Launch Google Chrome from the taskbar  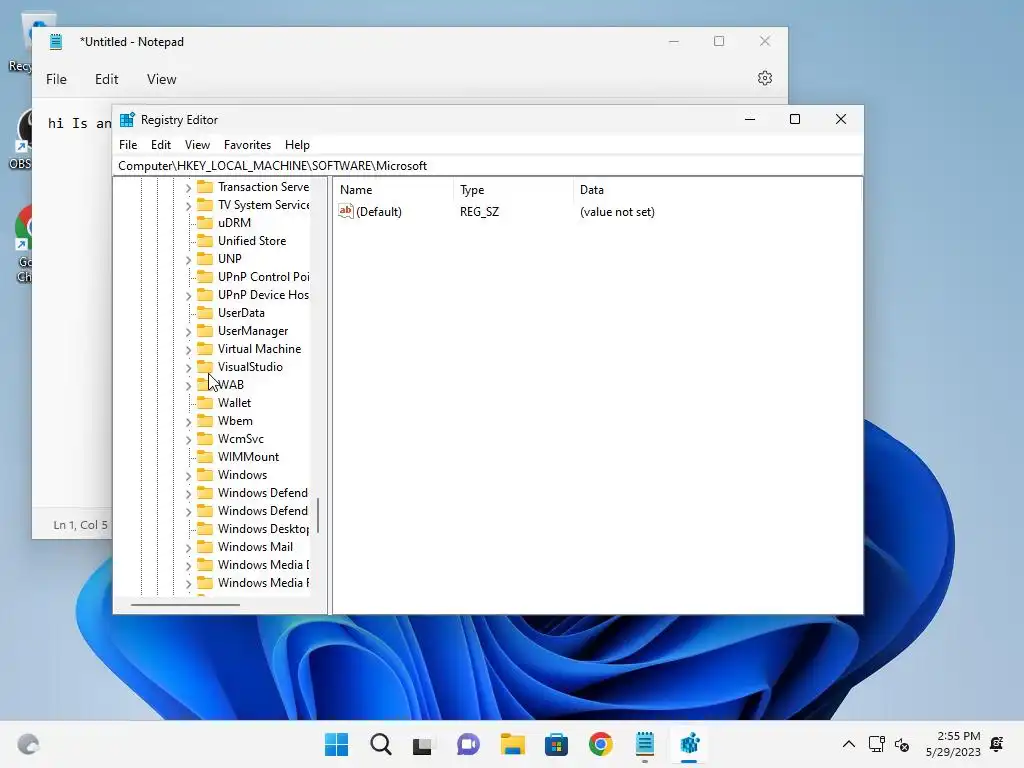pyautogui.click(x=601, y=744)
